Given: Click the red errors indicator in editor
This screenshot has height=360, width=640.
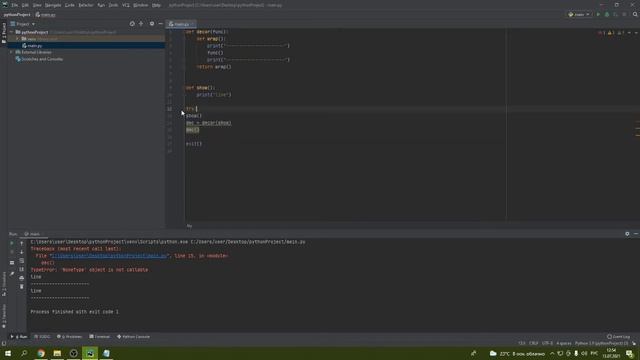Looking at the screenshot, I should click(602, 33).
